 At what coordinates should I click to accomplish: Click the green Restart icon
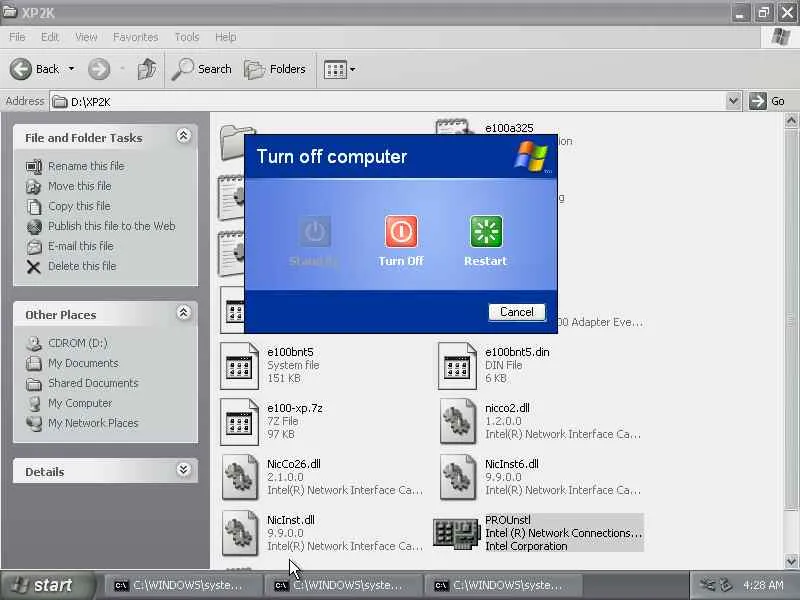pos(486,232)
